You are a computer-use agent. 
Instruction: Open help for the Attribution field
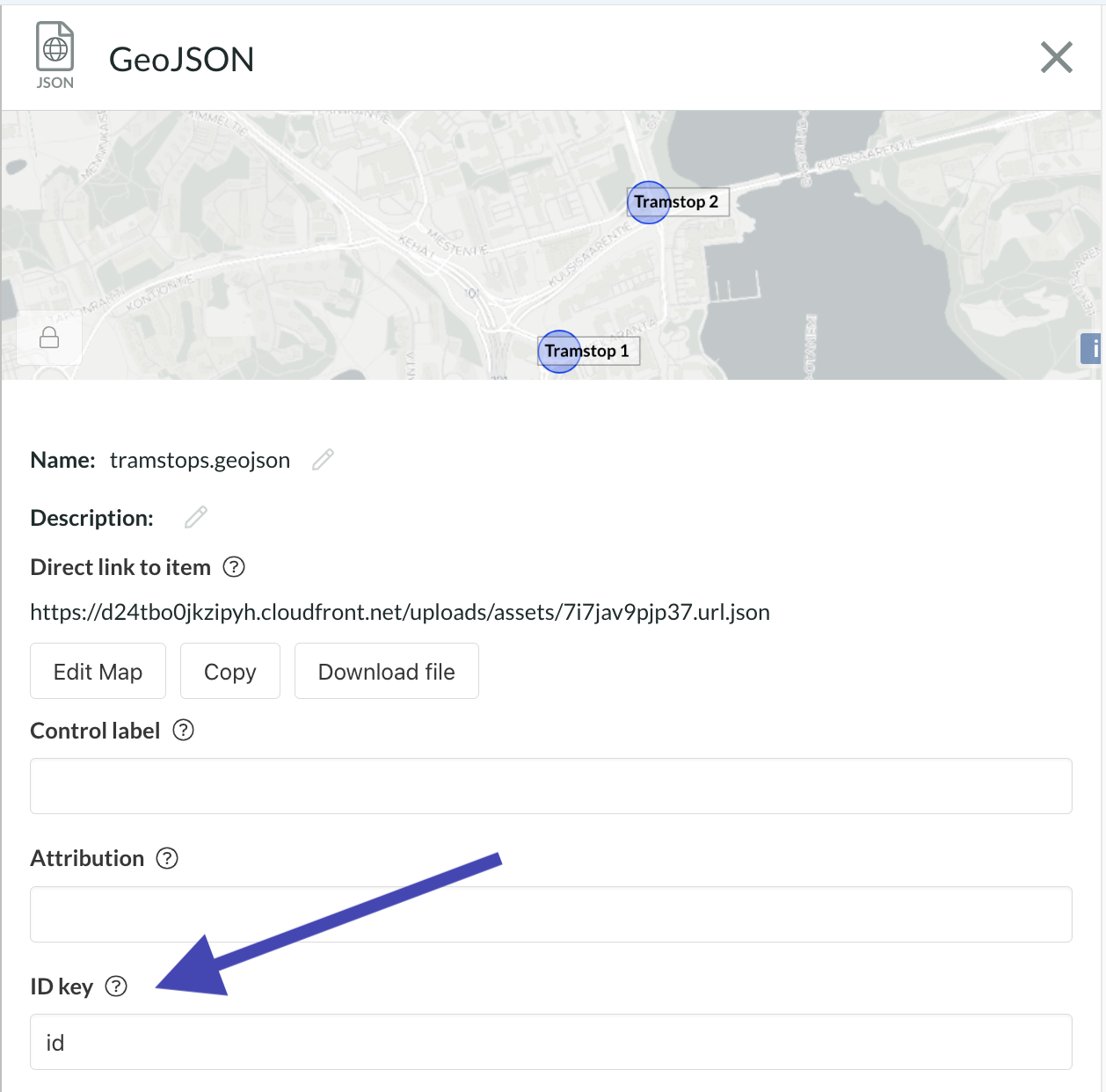pyautogui.click(x=168, y=858)
